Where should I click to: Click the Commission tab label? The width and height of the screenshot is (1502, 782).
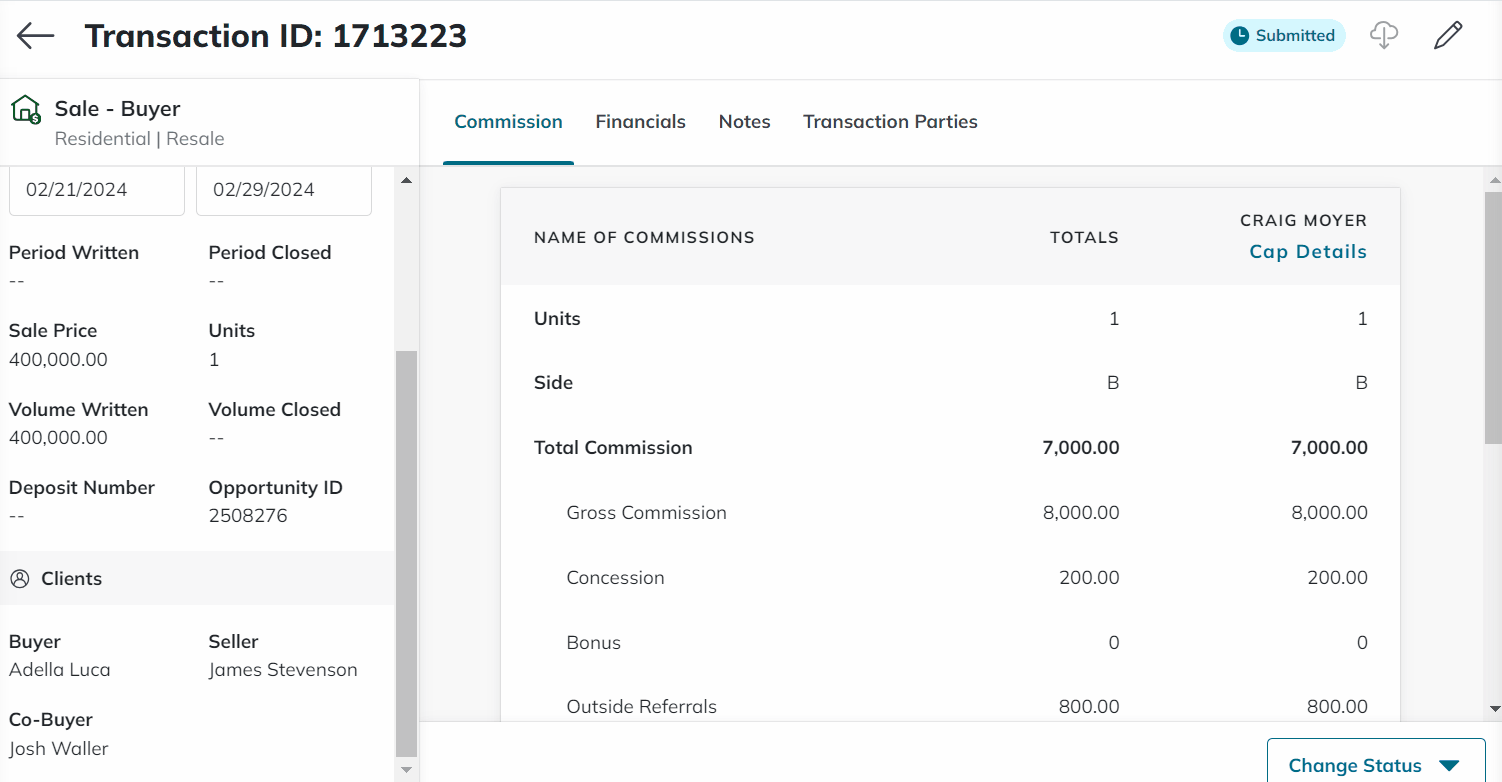coord(508,121)
